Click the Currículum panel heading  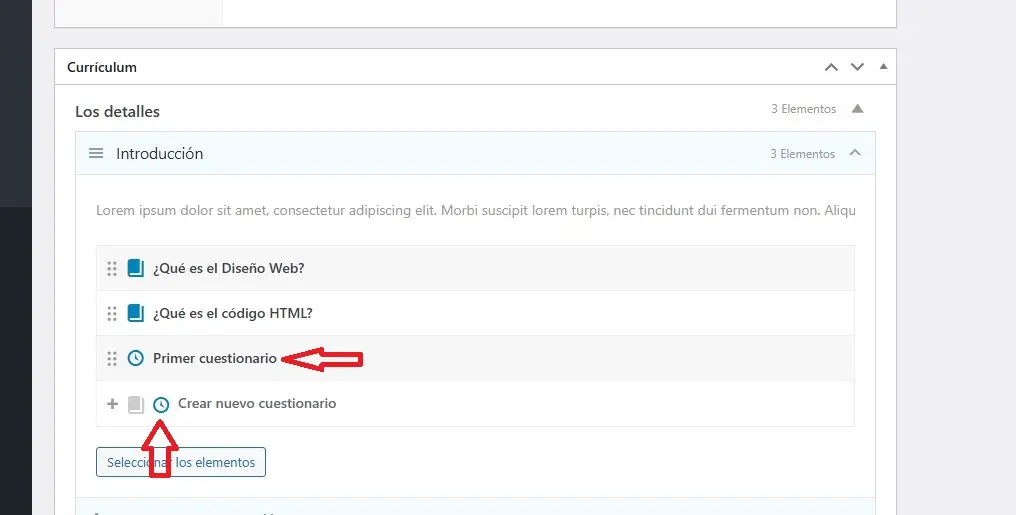102,67
